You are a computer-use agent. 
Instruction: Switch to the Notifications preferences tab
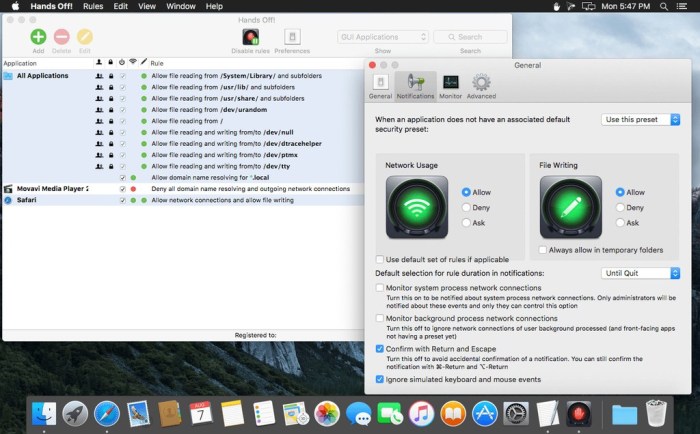(415, 83)
